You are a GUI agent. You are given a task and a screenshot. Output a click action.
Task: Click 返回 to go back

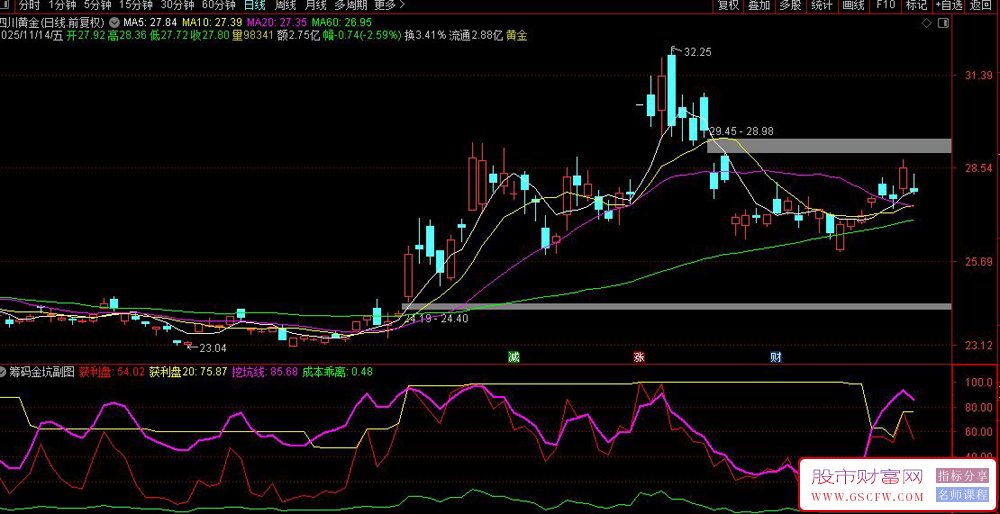(982, 6)
